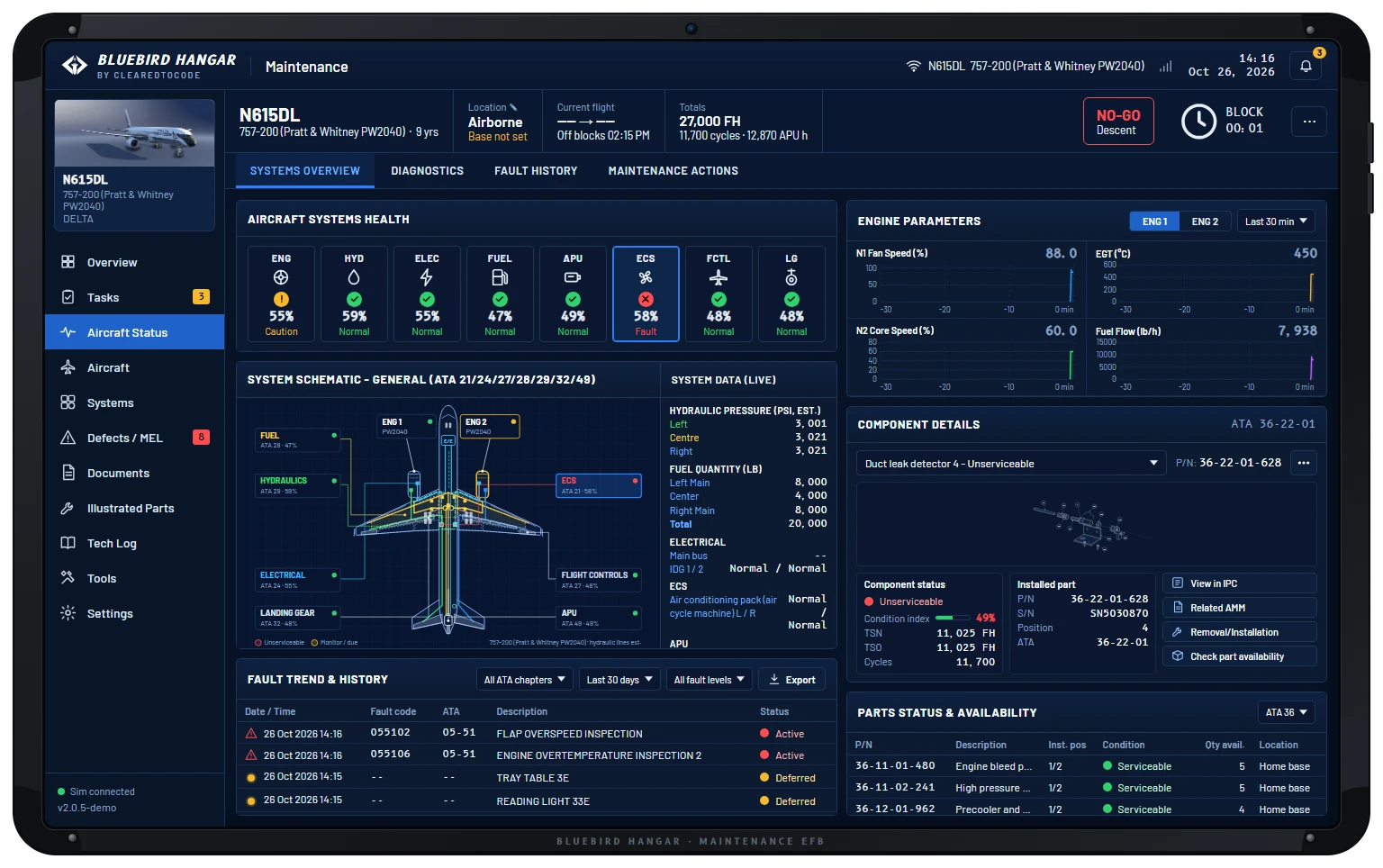Click View in IPC button

tap(1240, 583)
